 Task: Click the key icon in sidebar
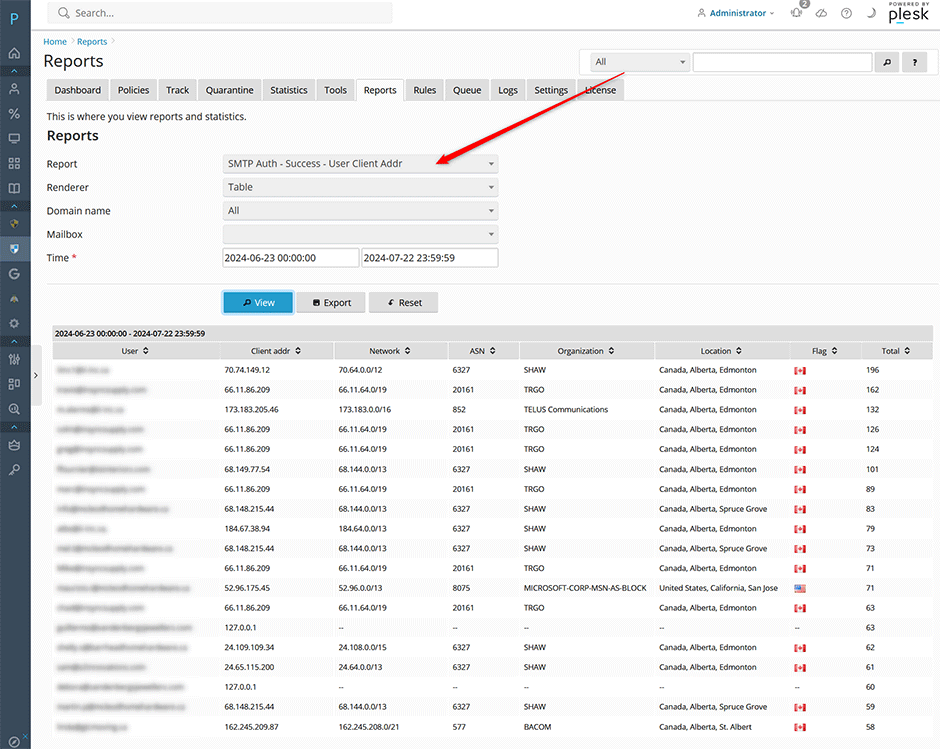click(x=14, y=470)
